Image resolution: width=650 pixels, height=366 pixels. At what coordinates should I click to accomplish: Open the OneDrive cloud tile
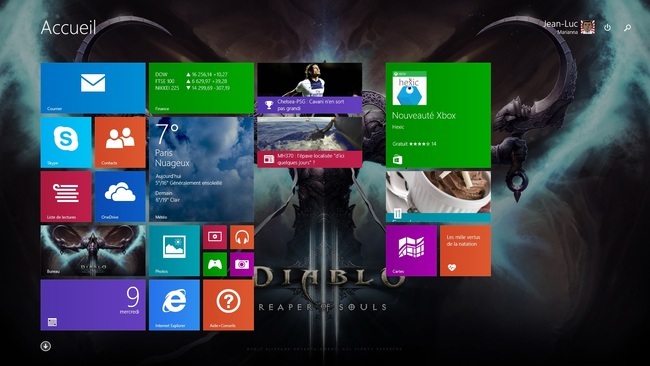click(120, 196)
